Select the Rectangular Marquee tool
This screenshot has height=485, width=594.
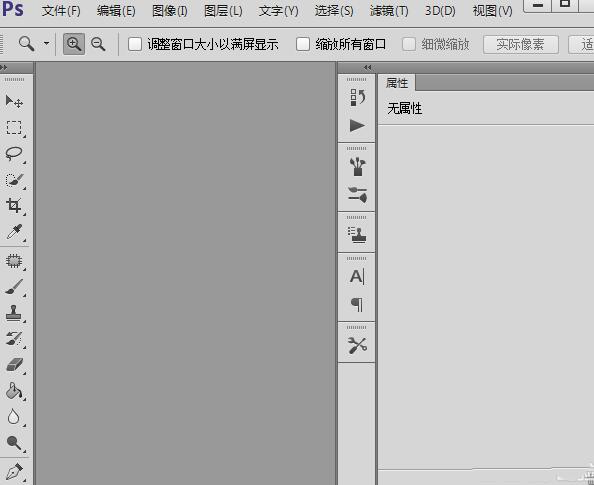coord(14,128)
